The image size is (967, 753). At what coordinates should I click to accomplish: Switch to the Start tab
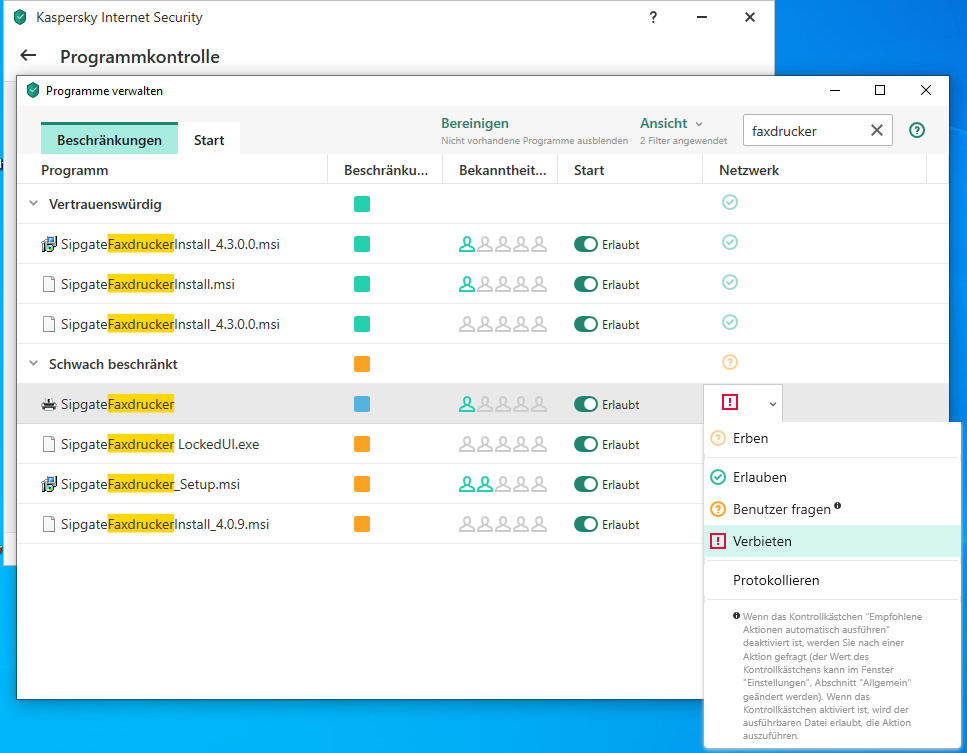[x=209, y=140]
